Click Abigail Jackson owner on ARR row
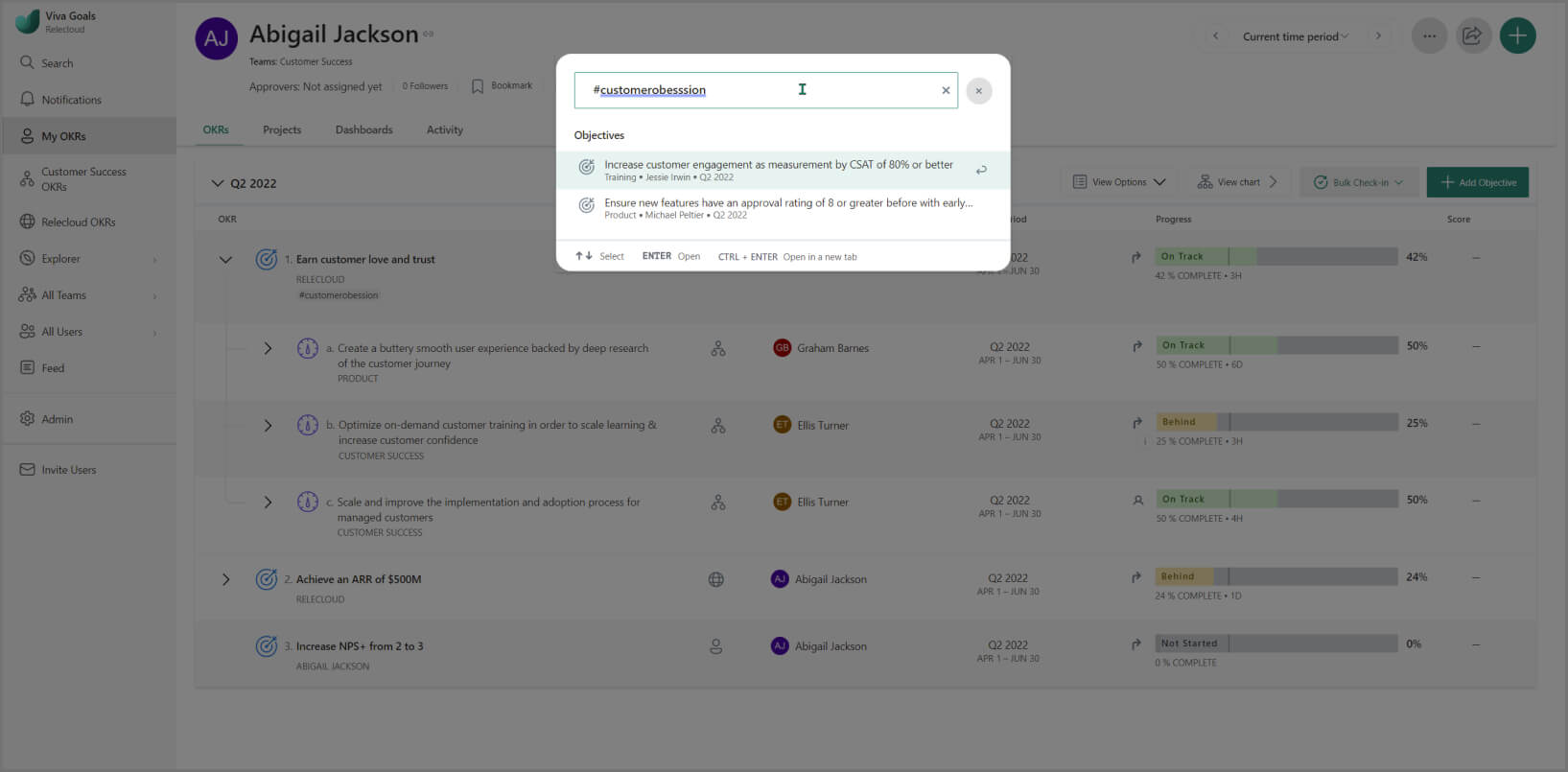 point(831,579)
